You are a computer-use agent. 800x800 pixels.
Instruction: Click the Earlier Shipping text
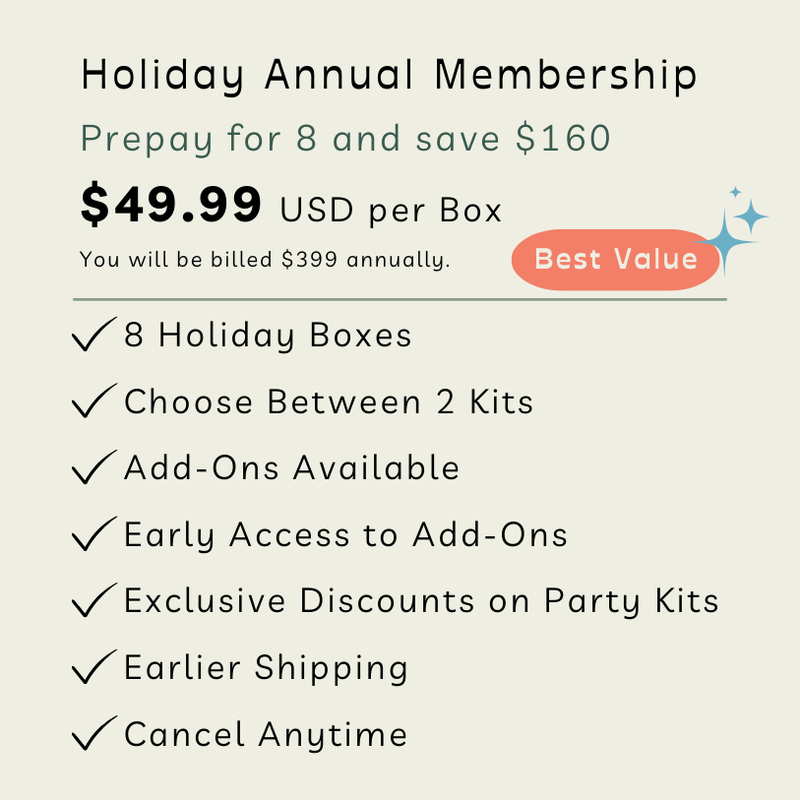tap(266, 668)
